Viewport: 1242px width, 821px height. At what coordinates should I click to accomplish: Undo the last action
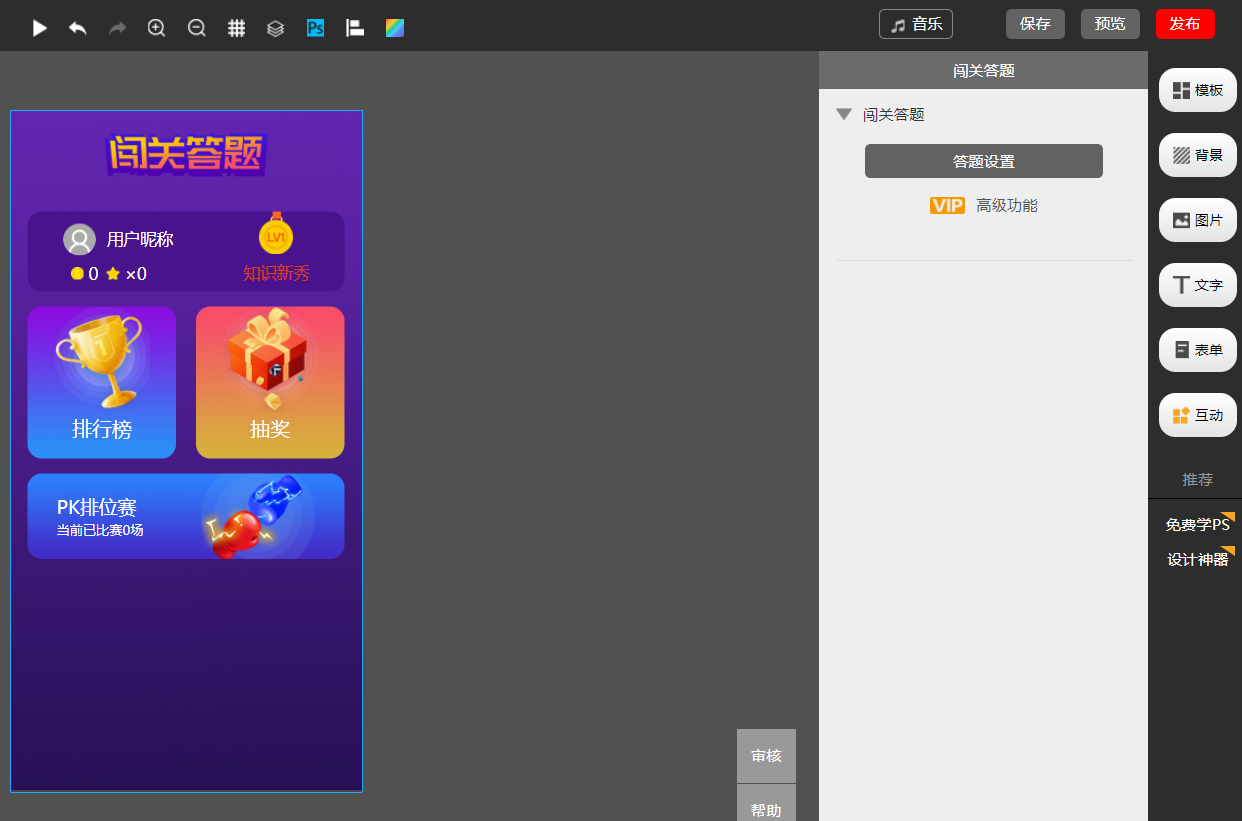coord(78,28)
